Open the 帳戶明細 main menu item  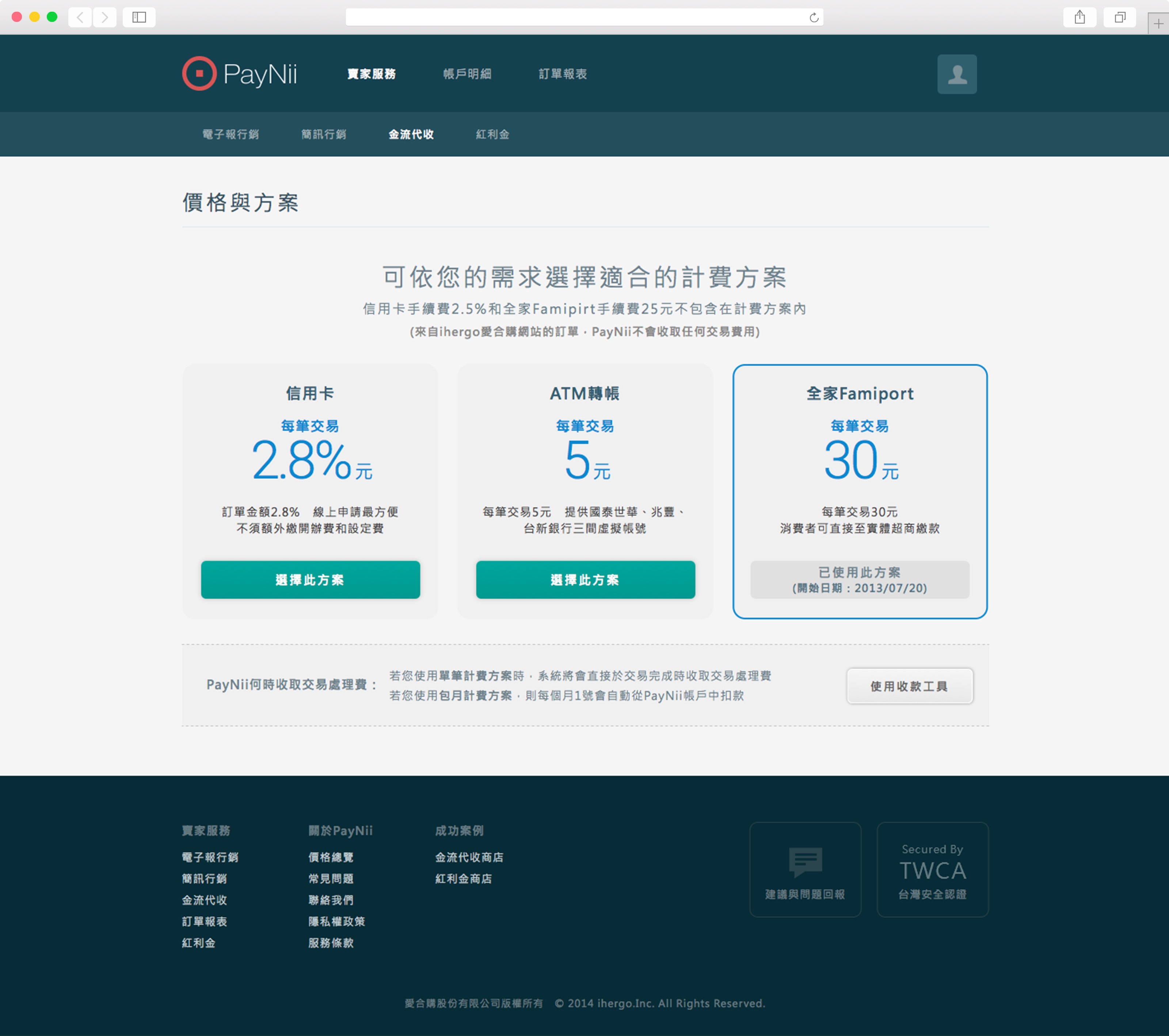[467, 74]
